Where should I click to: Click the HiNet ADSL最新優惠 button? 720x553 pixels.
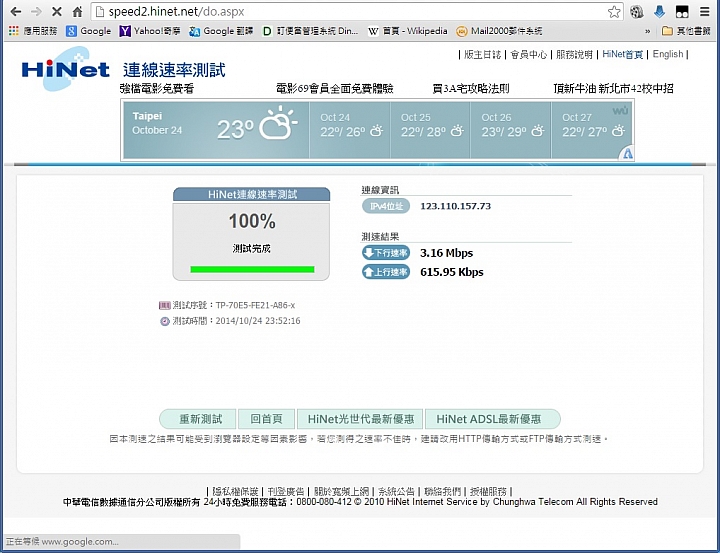[x=493, y=419]
